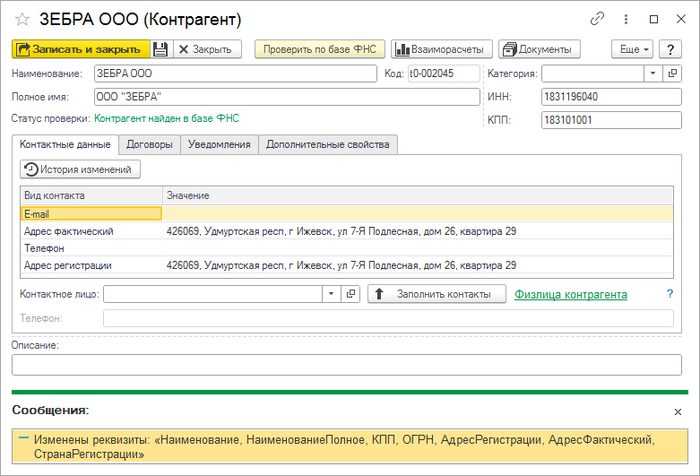Screen dimensions: 700x476
Task: Click the Описание text field
Action: [346, 365]
